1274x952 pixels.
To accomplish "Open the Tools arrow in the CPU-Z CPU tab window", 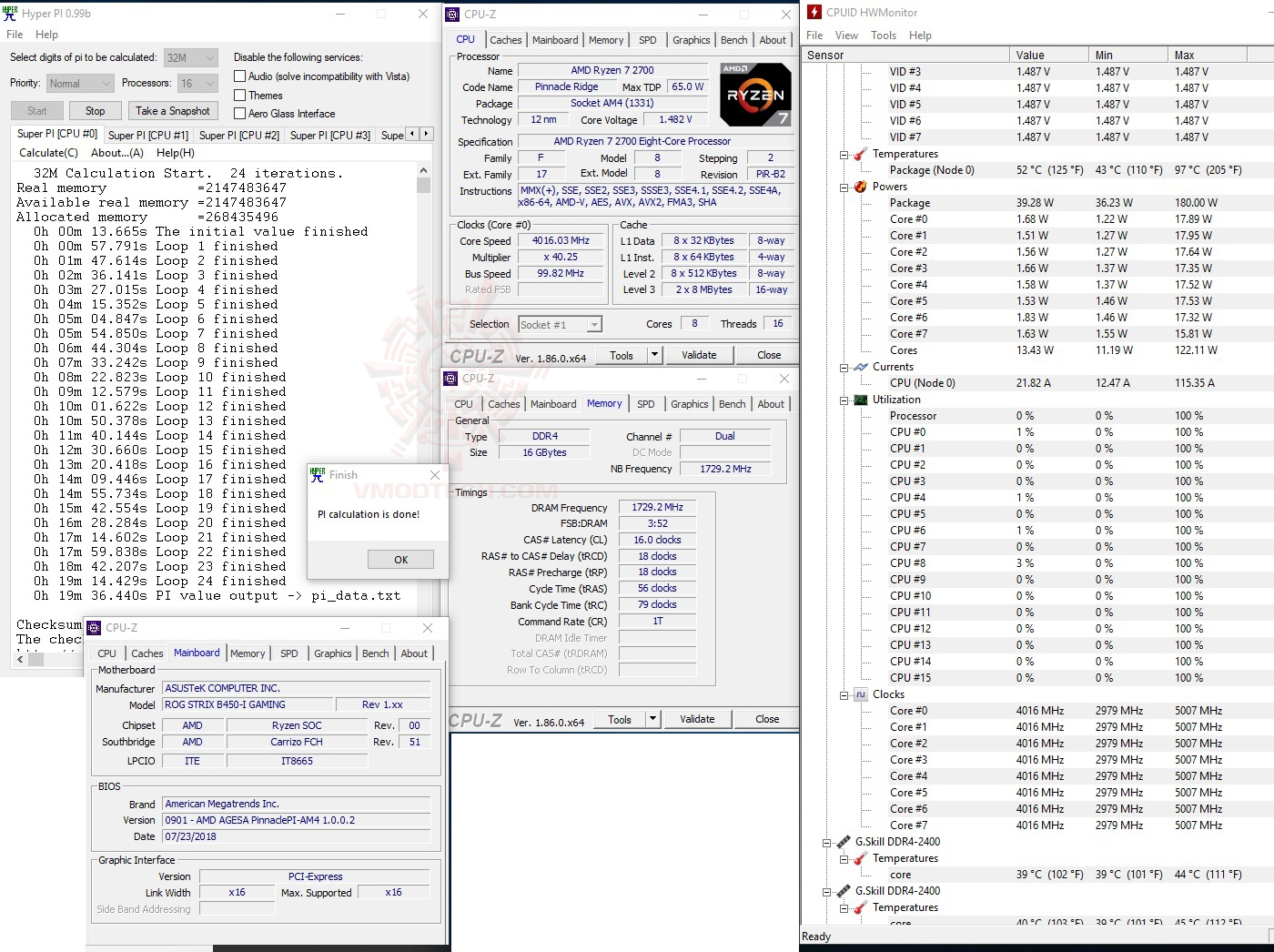I will pyautogui.click(x=654, y=355).
